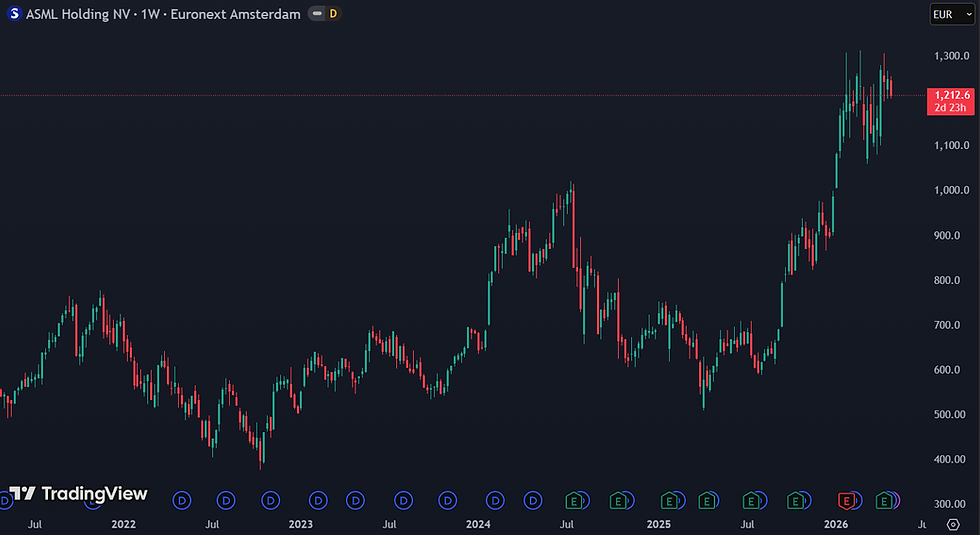Open the dividend marker near August 2023

point(404,500)
